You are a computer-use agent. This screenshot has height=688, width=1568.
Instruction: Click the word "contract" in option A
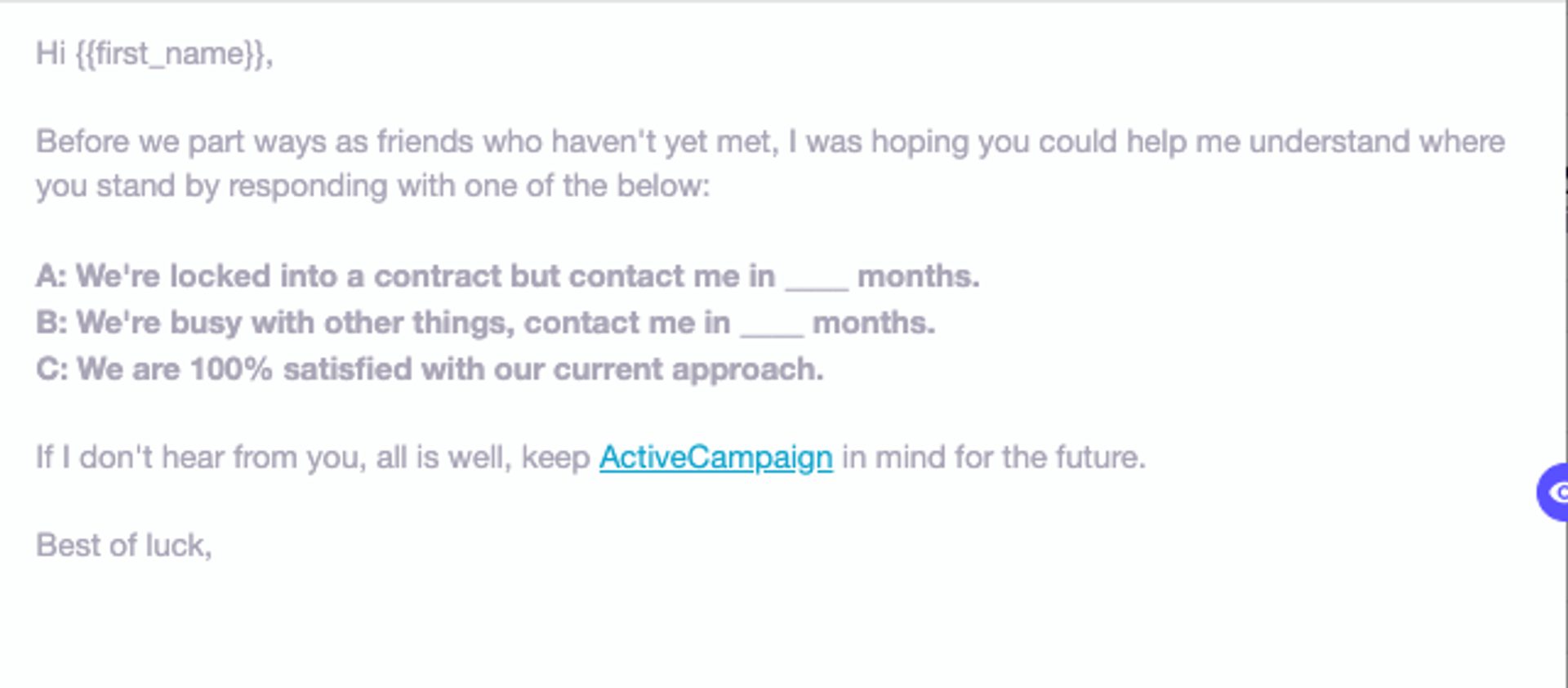[437, 276]
